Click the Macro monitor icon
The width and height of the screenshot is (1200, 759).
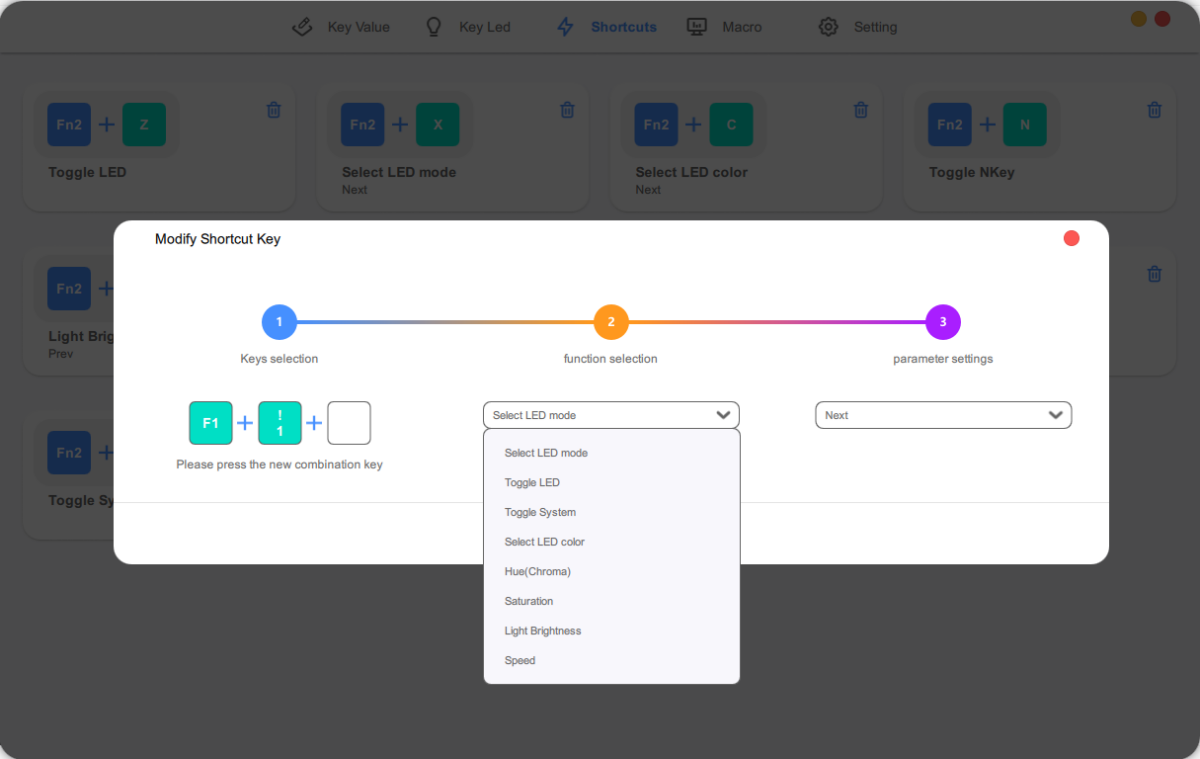tap(697, 27)
